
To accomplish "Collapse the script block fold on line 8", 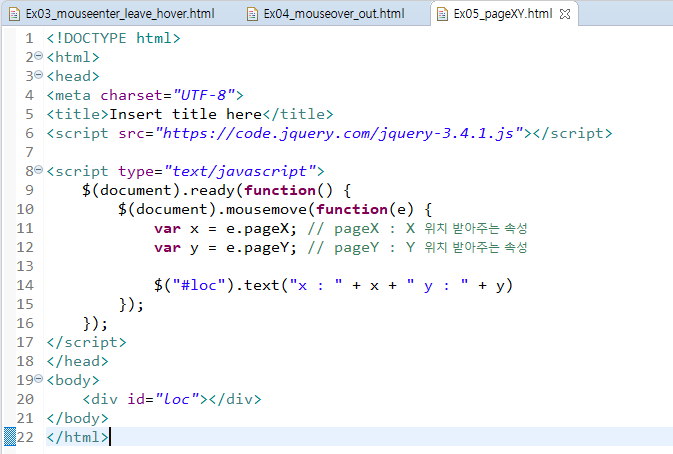I will click(x=39, y=170).
